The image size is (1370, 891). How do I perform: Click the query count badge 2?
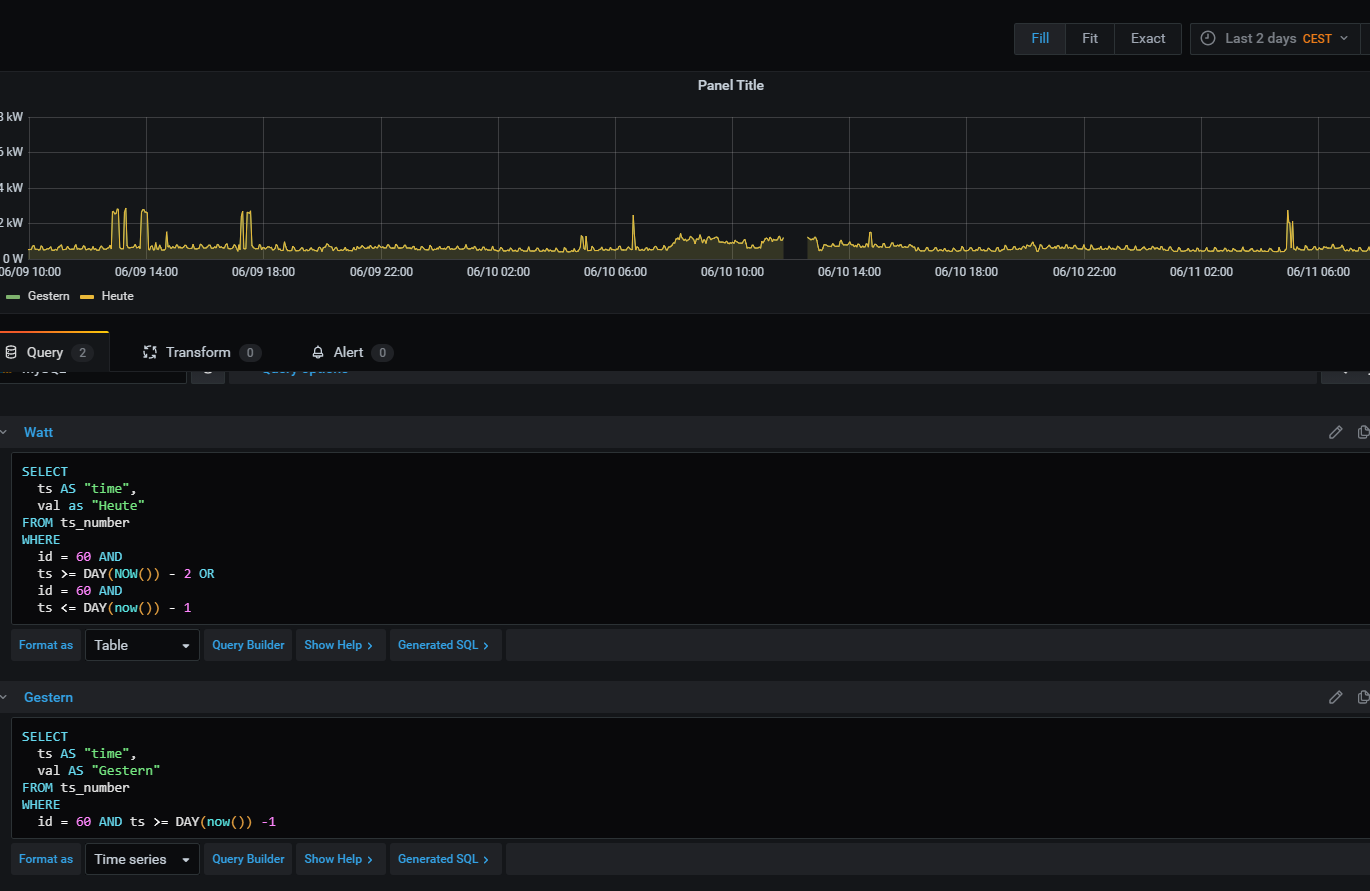[x=83, y=353]
